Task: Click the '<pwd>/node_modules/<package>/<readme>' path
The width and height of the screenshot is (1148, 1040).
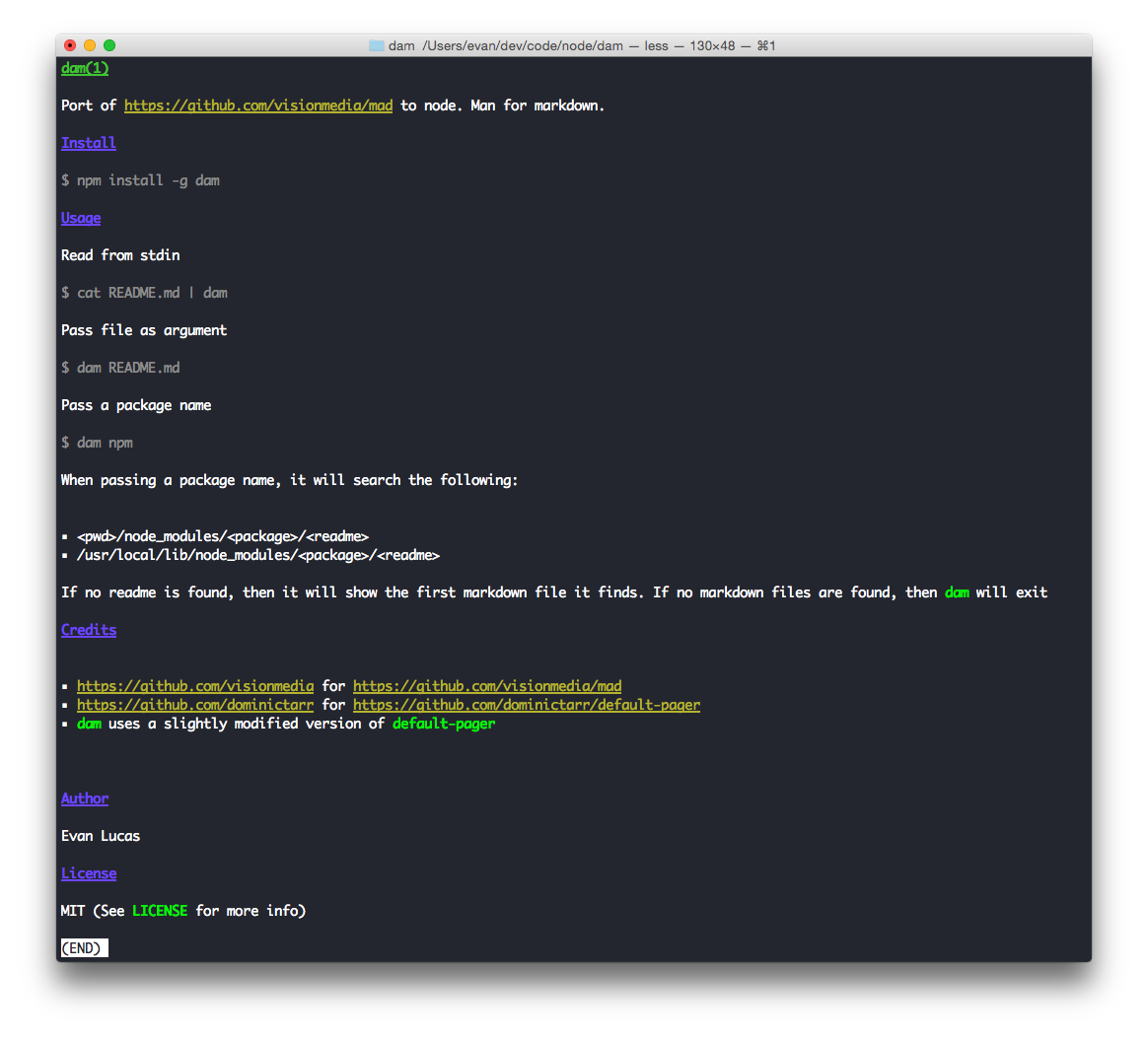Action: point(223,536)
